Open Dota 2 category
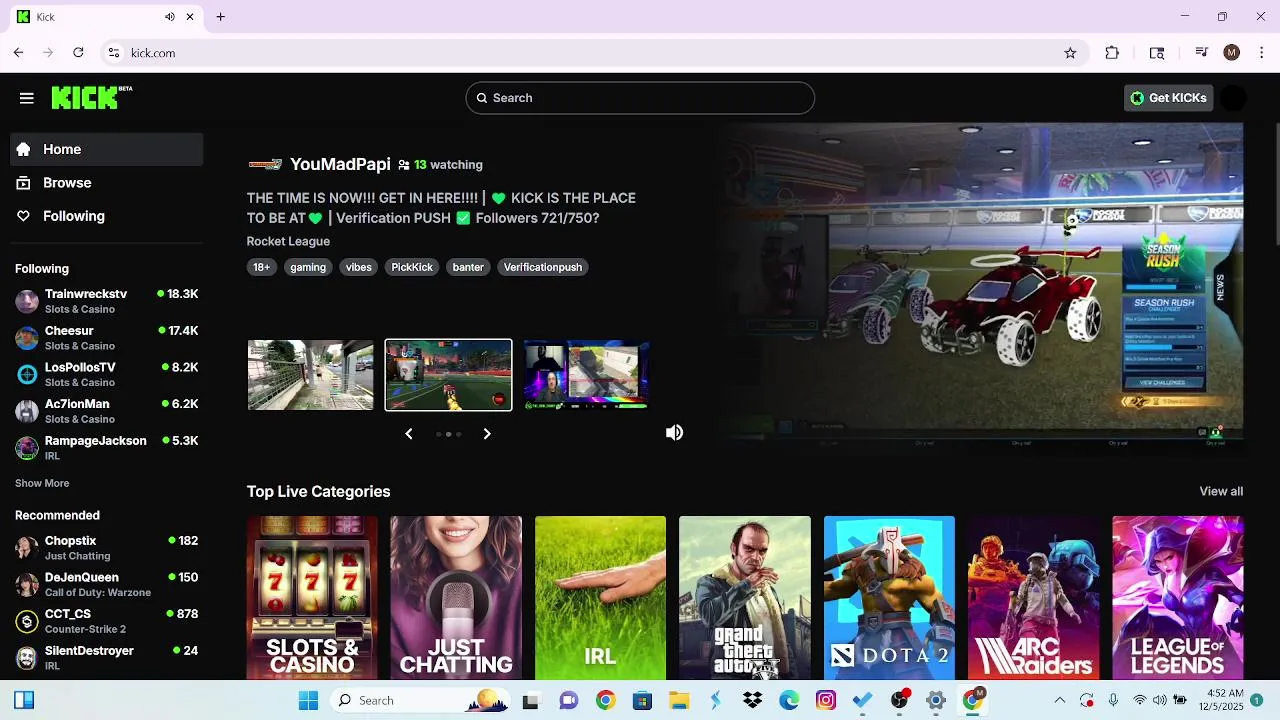The image size is (1280, 720). (889, 598)
